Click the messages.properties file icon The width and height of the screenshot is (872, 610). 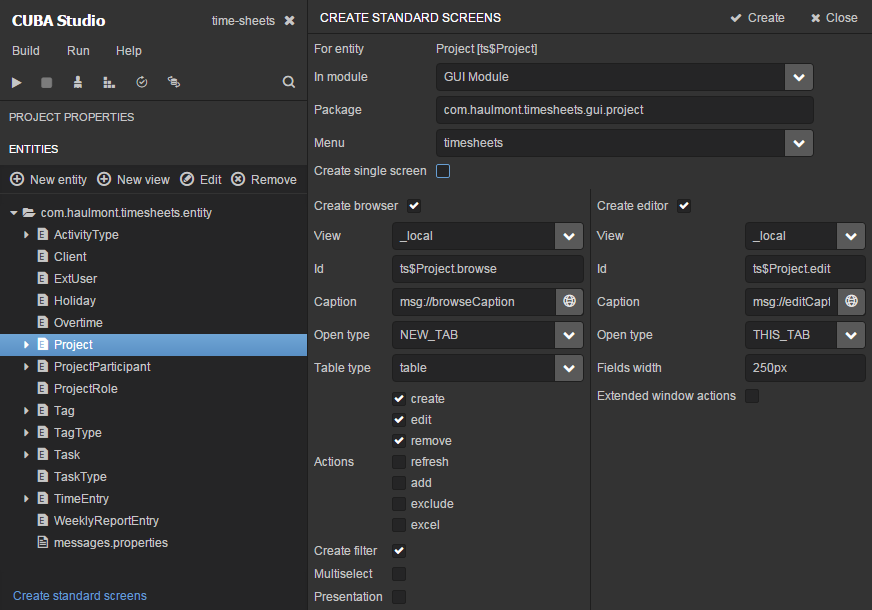point(42,542)
